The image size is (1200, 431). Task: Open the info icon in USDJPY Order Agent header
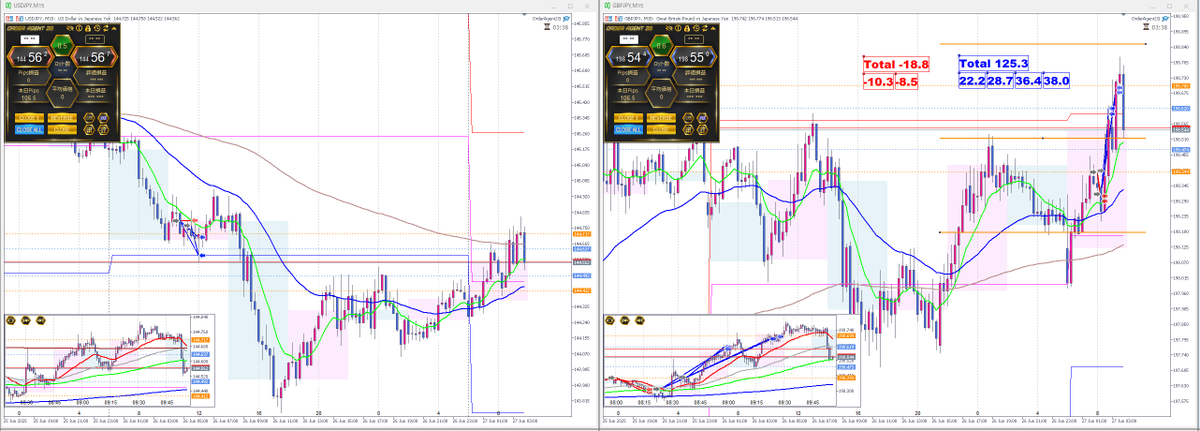click(79, 28)
